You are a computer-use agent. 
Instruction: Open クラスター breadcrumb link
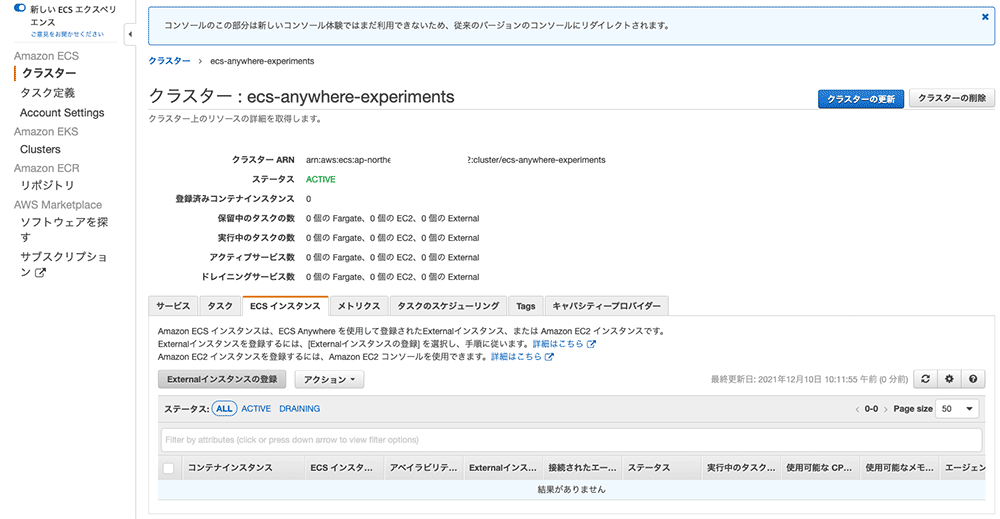pyautogui.click(x=169, y=61)
